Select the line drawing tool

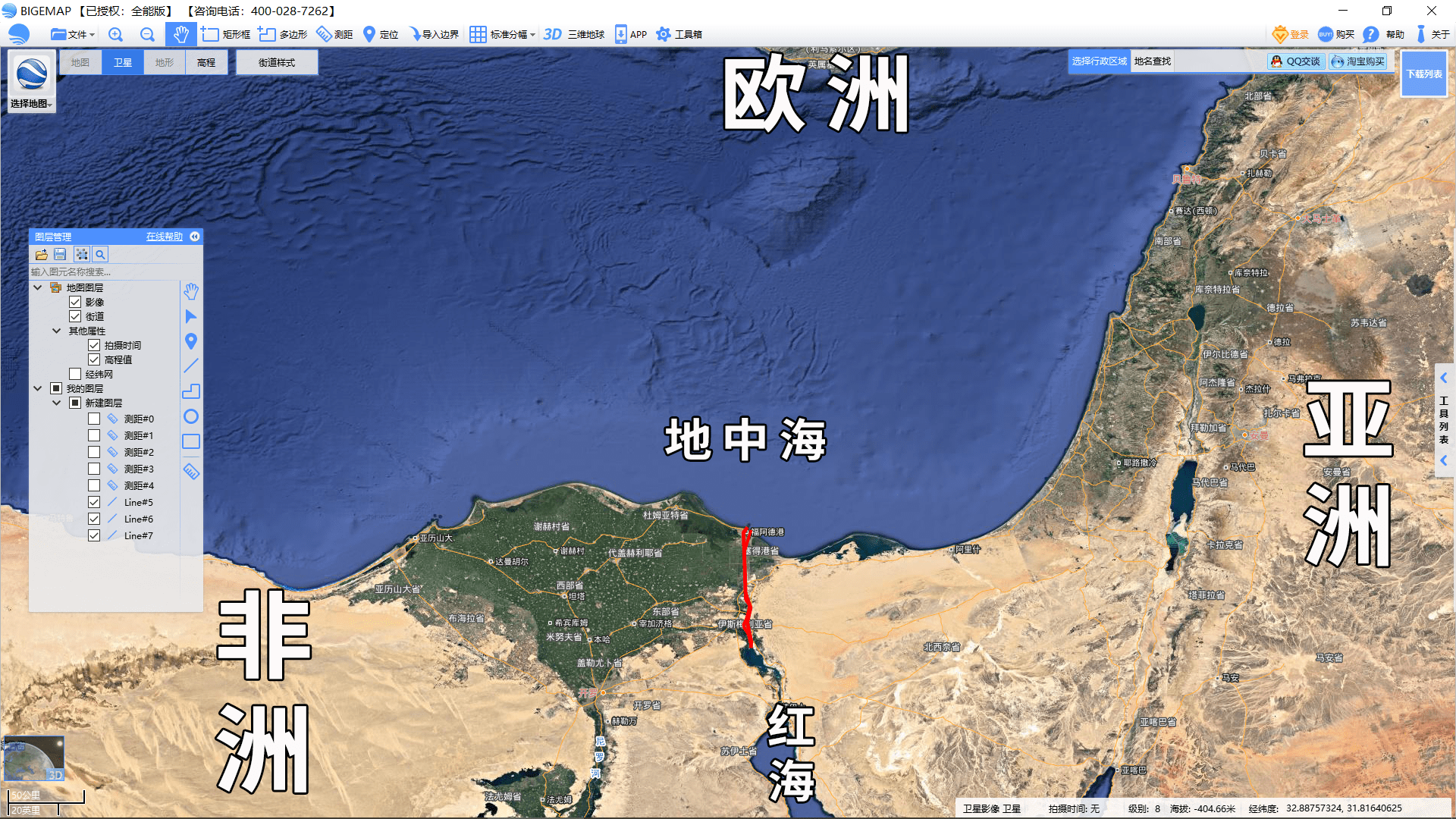point(191,366)
